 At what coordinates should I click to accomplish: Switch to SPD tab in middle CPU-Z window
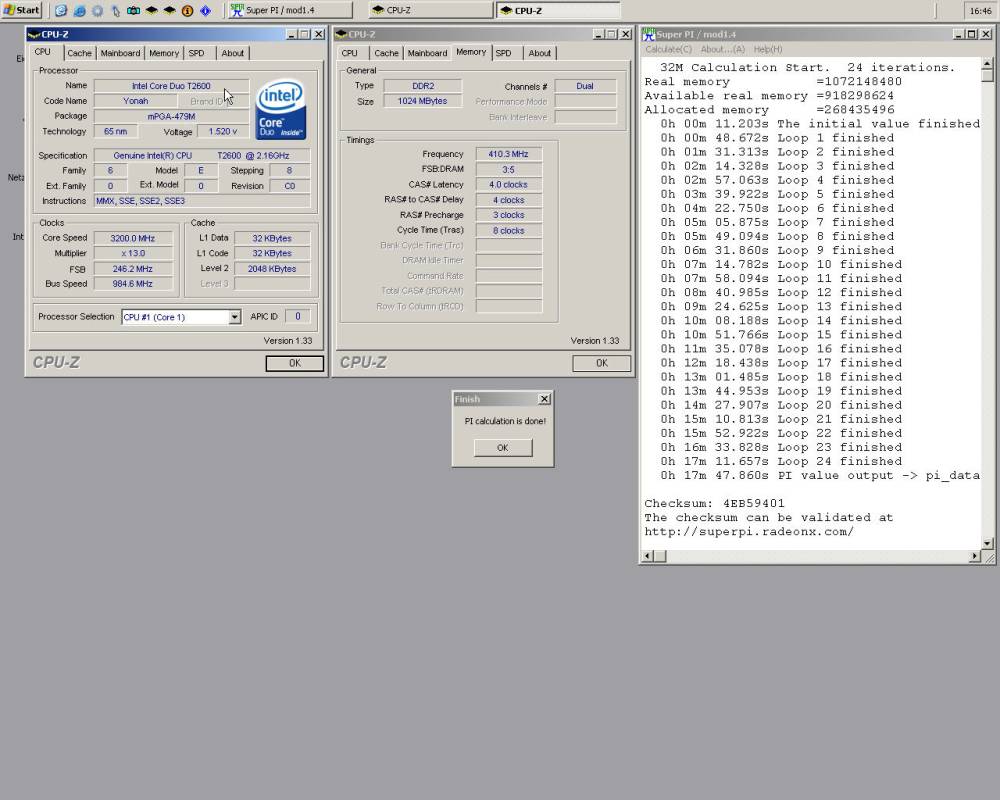[504, 53]
